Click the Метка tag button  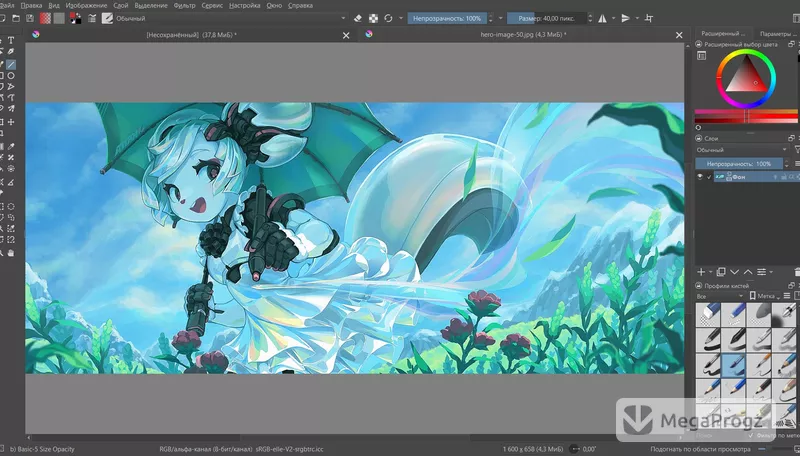click(765, 296)
